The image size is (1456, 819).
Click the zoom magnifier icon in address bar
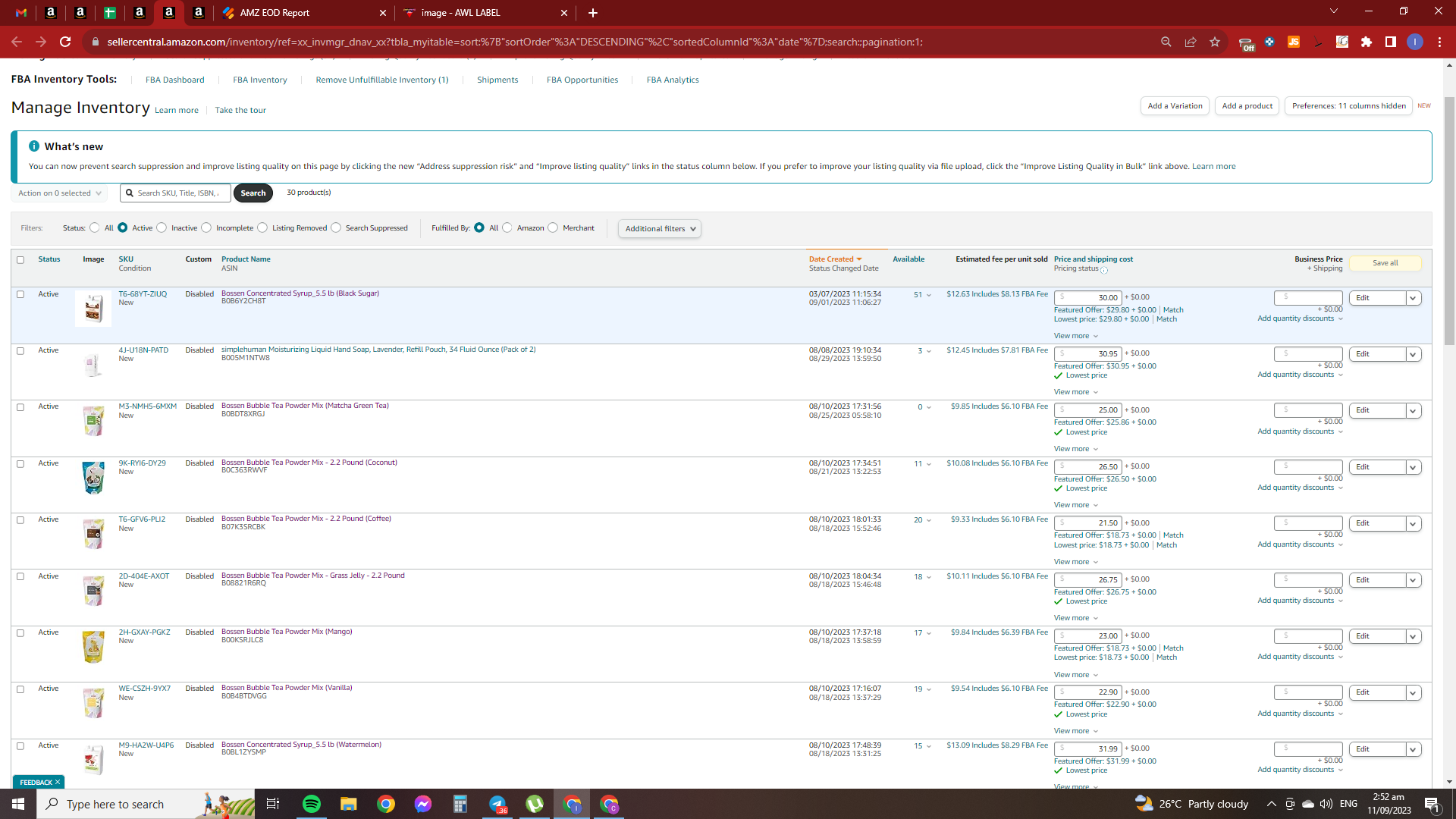pos(1166,42)
